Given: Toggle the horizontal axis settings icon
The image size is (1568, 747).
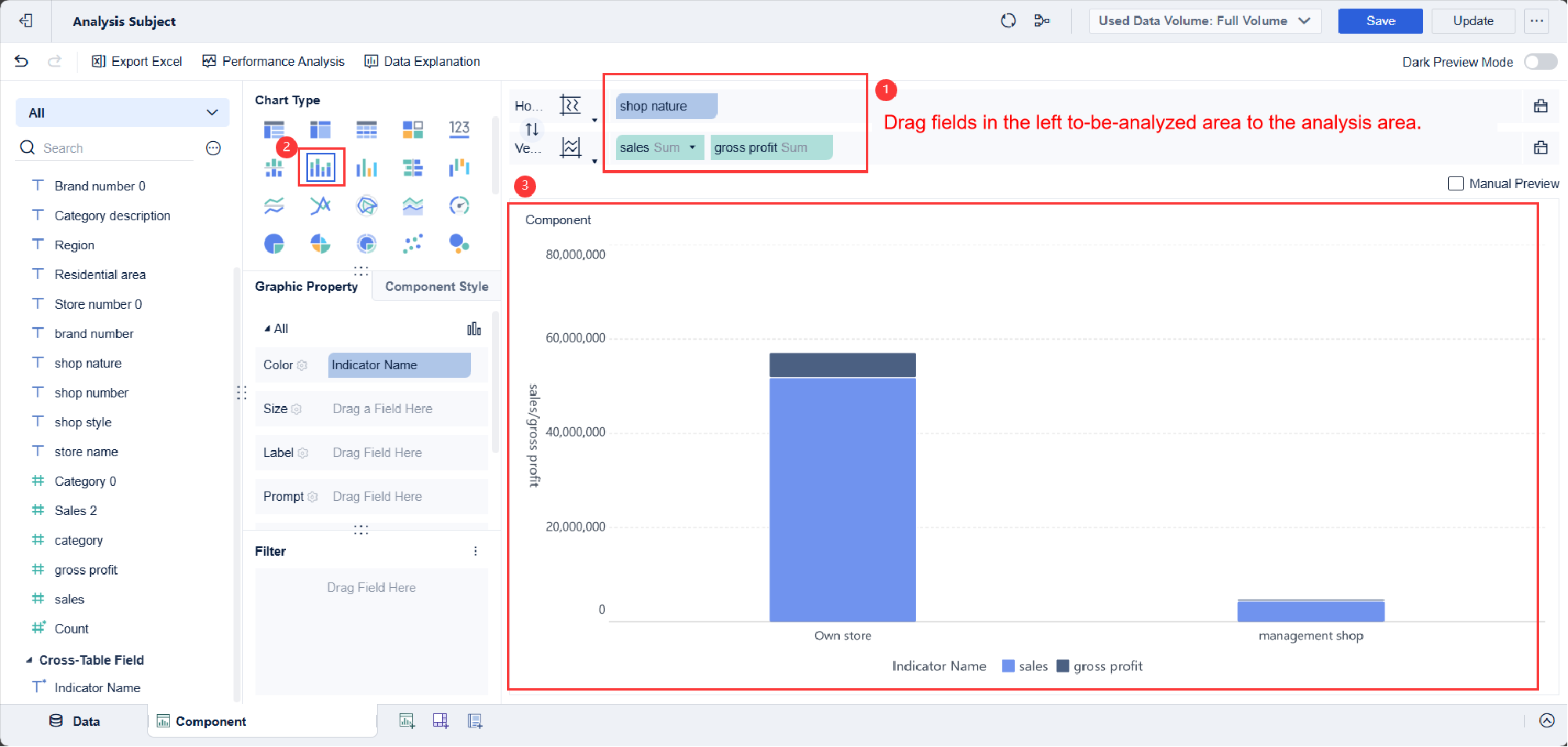Looking at the screenshot, I should coord(571,104).
